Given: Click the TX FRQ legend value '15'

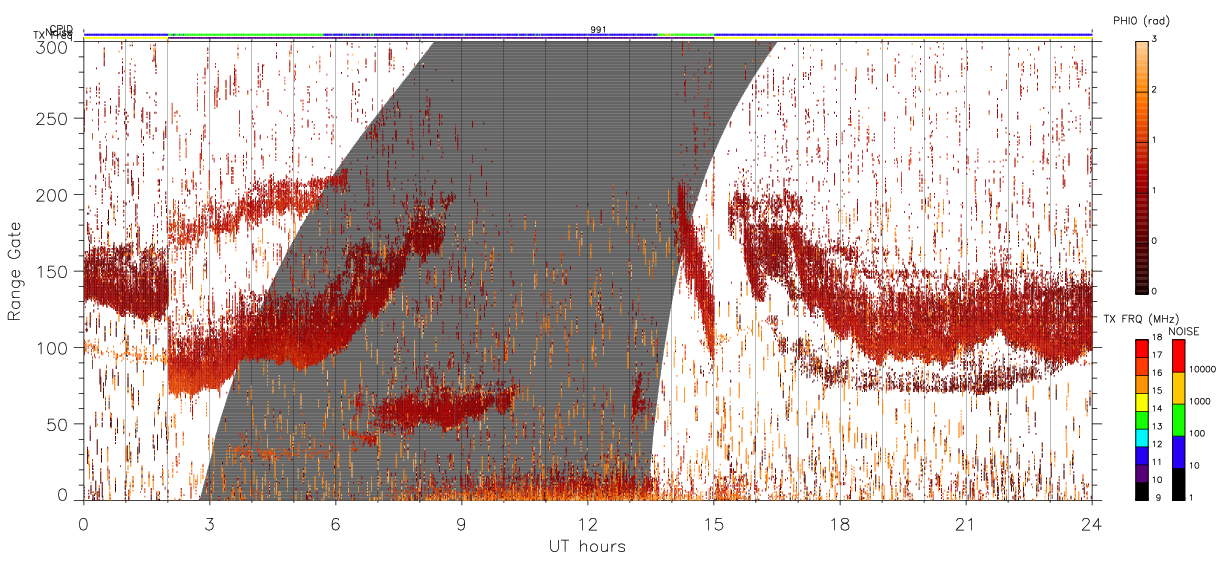Looking at the screenshot, I should (x=1156, y=391).
